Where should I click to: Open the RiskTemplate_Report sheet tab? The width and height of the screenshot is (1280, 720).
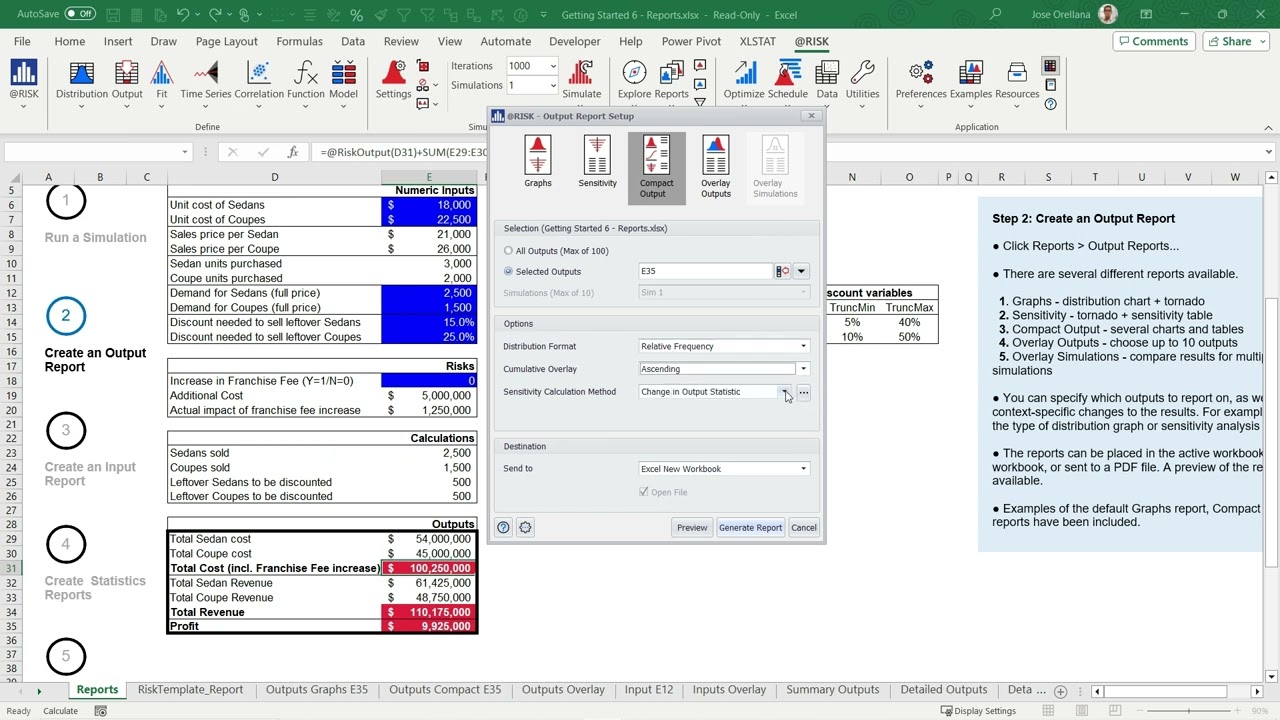[x=190, y=690]
